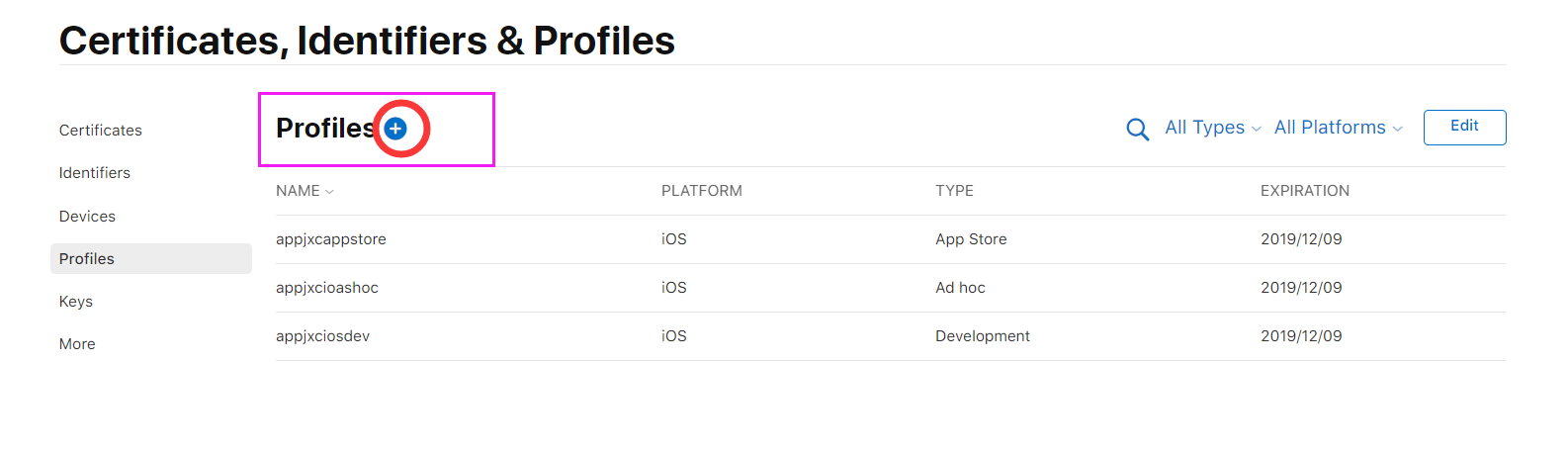Open the More sidebar item
Viewport: 1568px width, 454px height.
coord(77,344)
